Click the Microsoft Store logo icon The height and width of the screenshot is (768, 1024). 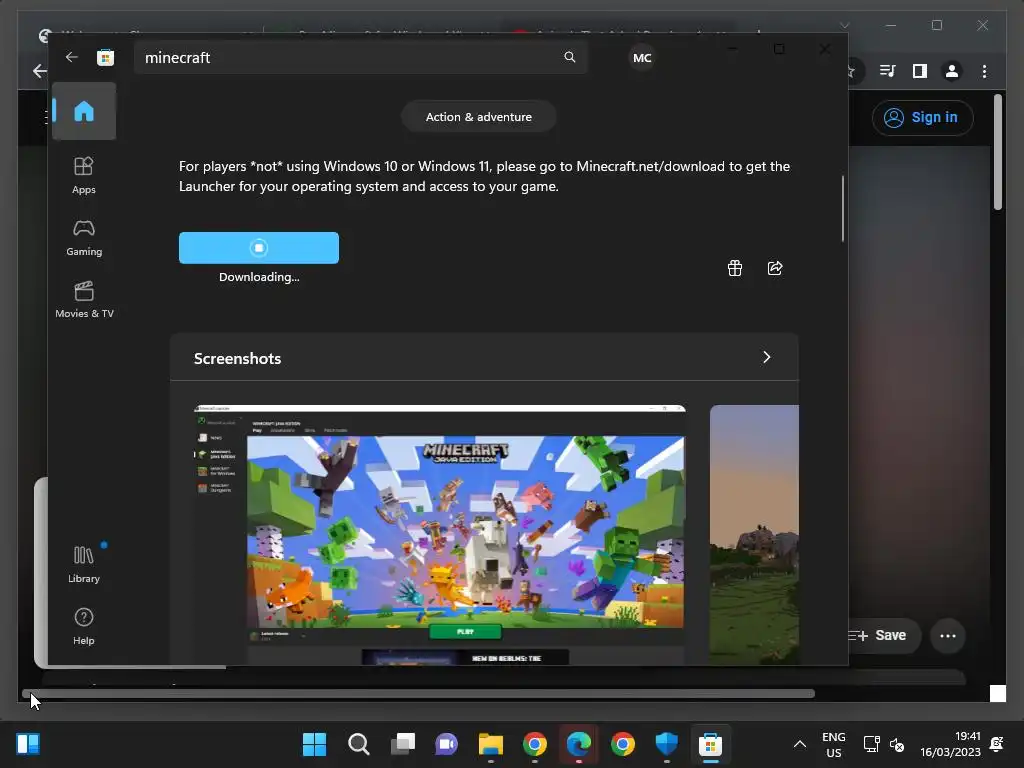(x=105, y=57)
